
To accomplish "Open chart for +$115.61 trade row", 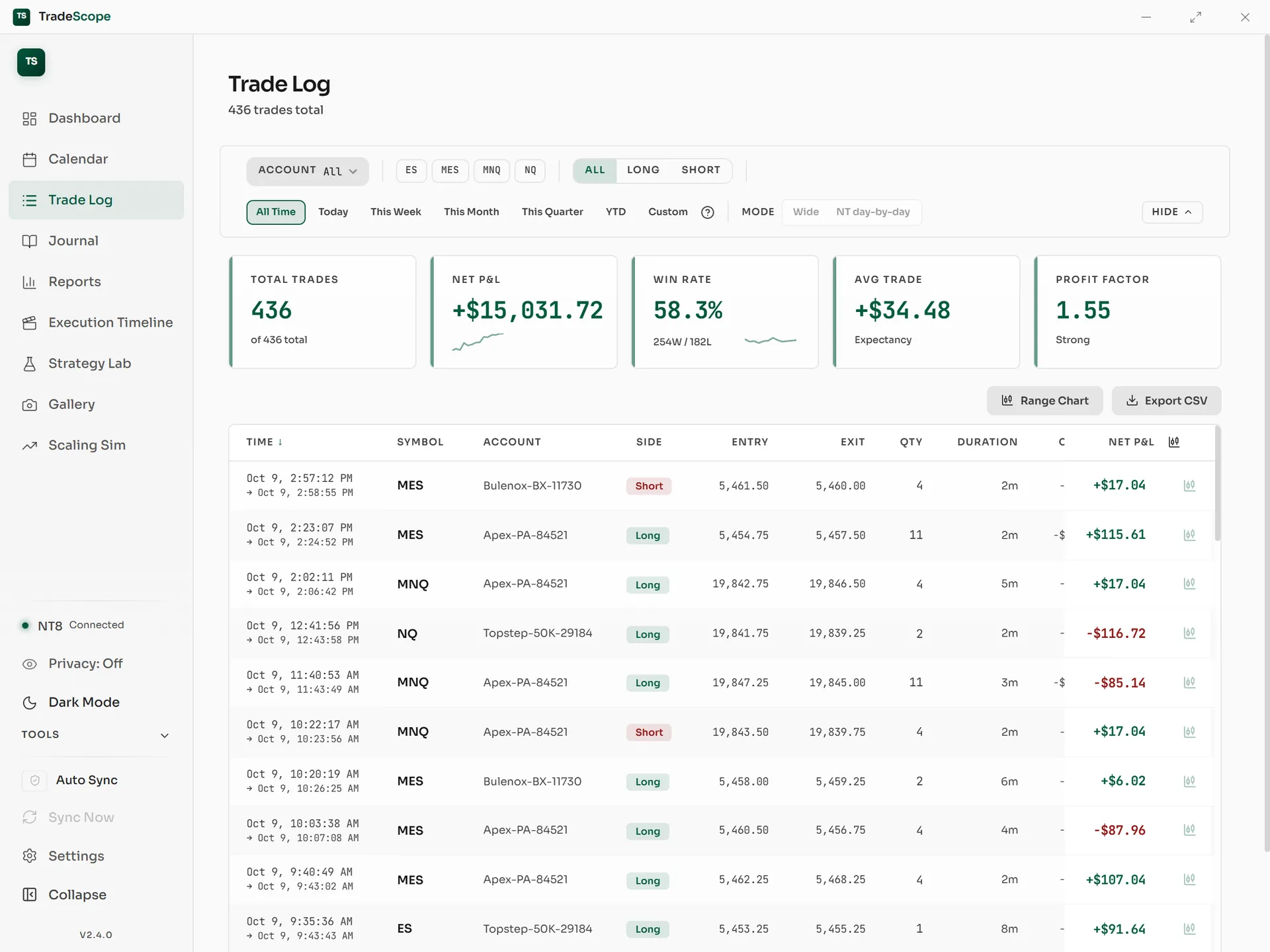I will pyautogui.click(x=1189, y=535).
